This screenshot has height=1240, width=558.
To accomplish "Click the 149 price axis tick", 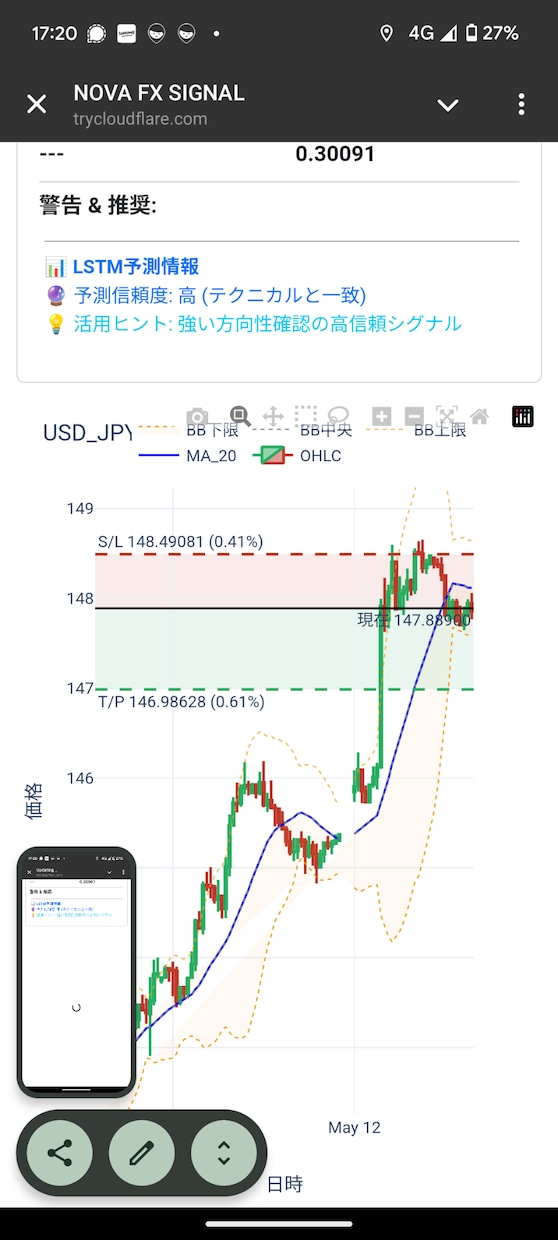I will tap(80, 509).
